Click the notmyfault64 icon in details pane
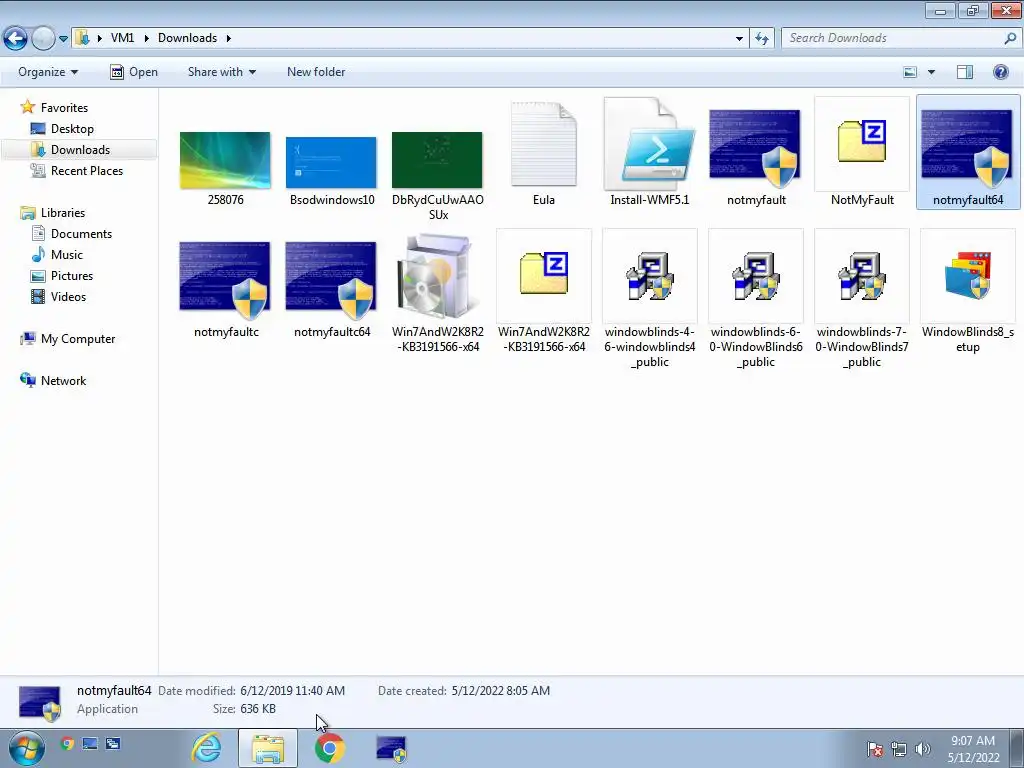Image resolution: width=1024 pixels, height=768 pixels. coord(39,703)
